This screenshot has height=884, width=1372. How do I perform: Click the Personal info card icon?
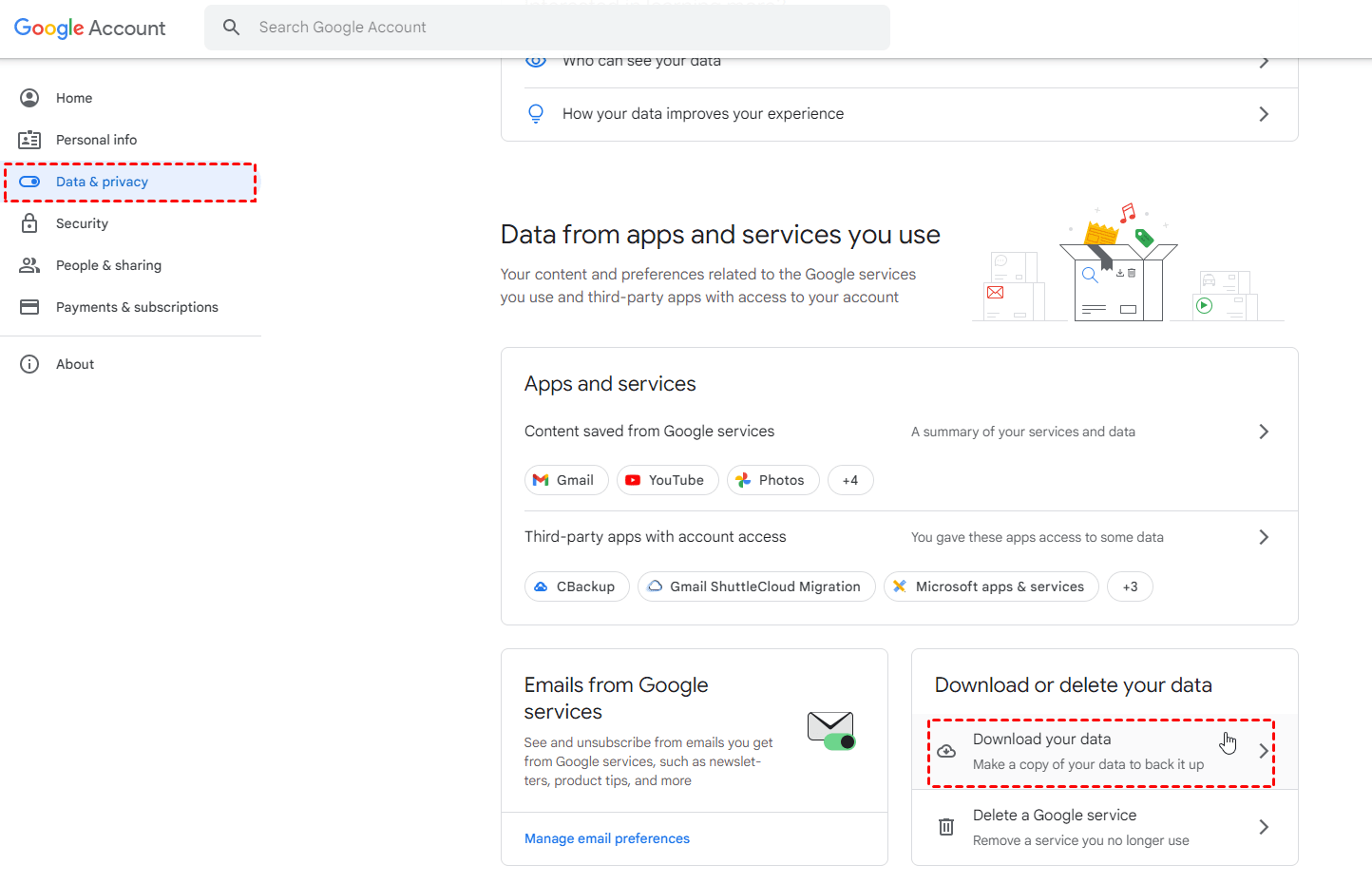click(x=29, y=140)
